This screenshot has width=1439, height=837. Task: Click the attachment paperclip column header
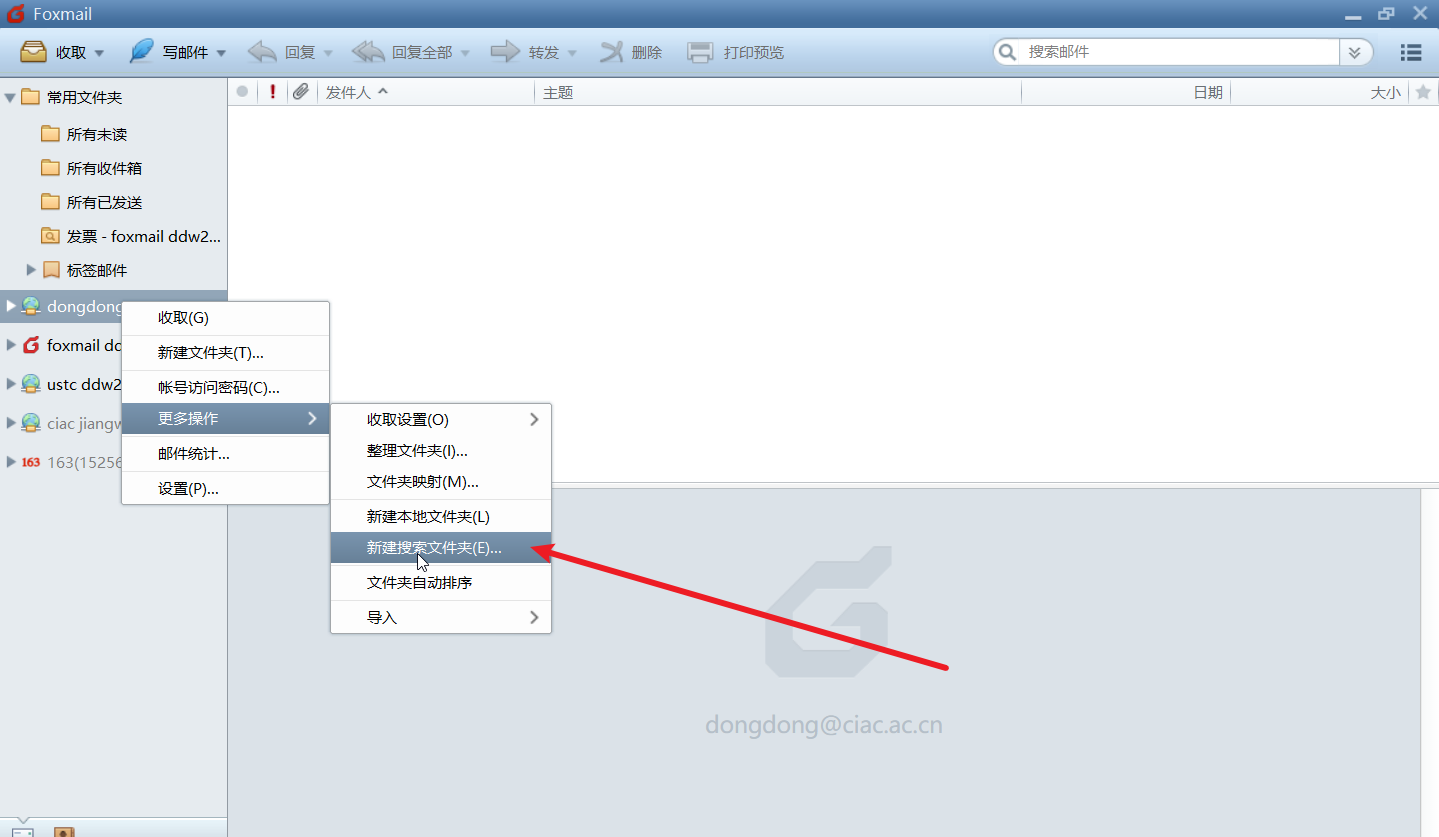300,92
